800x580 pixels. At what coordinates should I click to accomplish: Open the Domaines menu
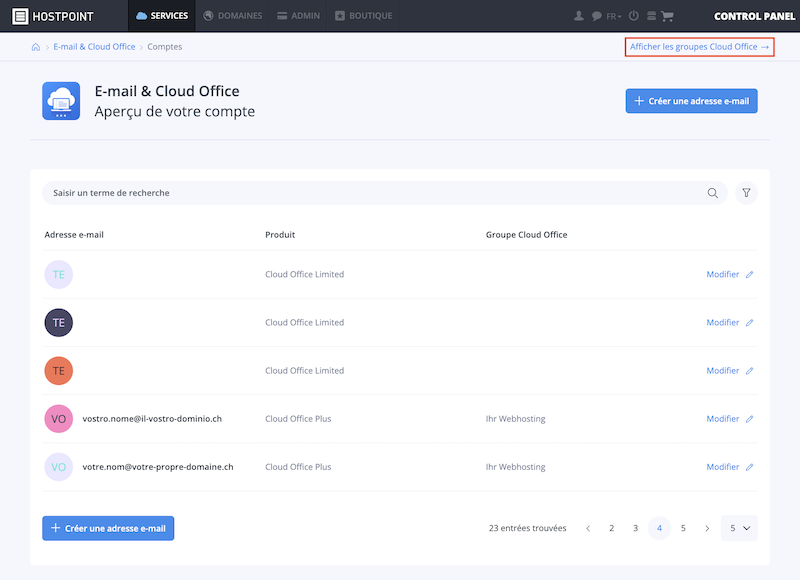[233, 16]
